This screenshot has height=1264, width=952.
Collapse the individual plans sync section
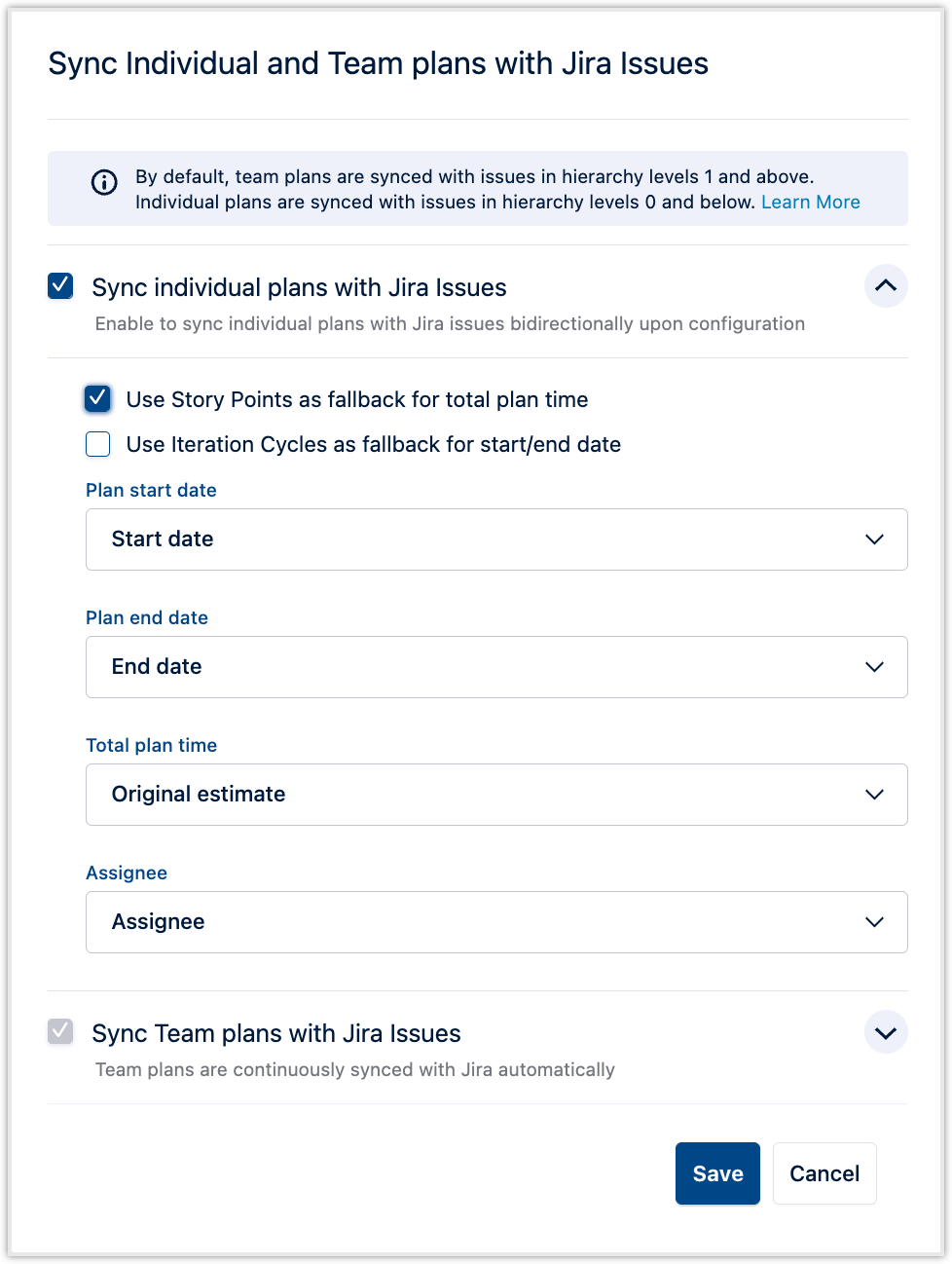(x=886, y=286)
